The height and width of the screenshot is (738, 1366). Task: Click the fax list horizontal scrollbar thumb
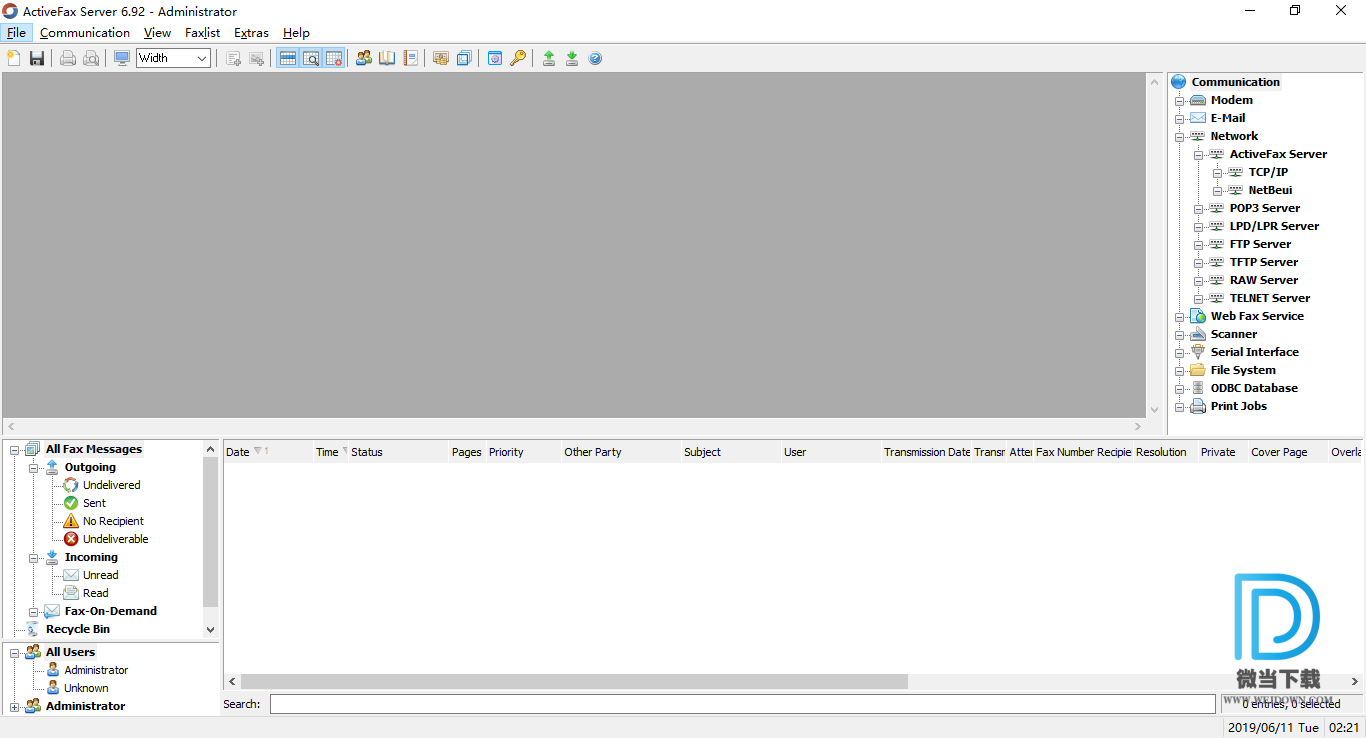[574, 681]
